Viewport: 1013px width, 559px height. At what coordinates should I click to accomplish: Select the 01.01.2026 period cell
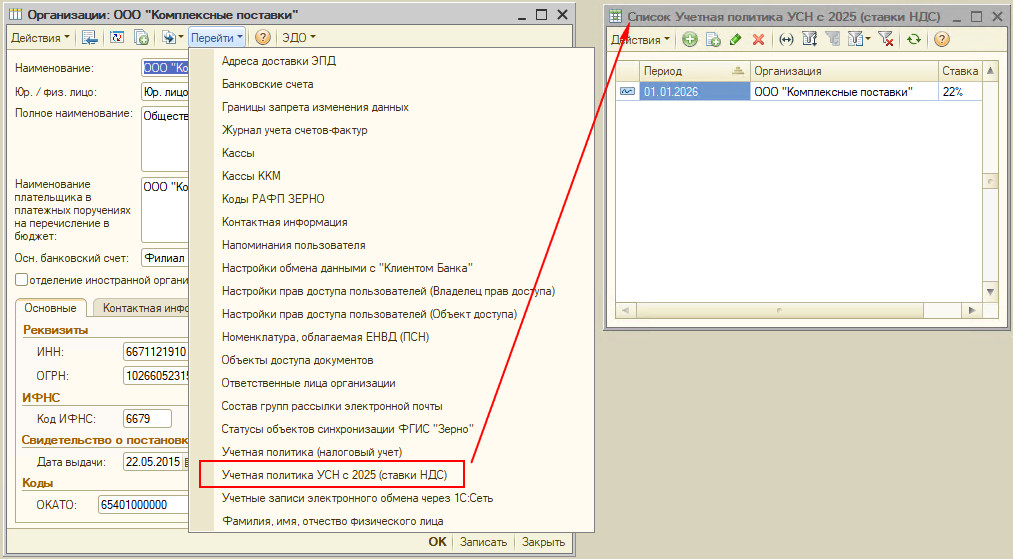pos(694,91)
